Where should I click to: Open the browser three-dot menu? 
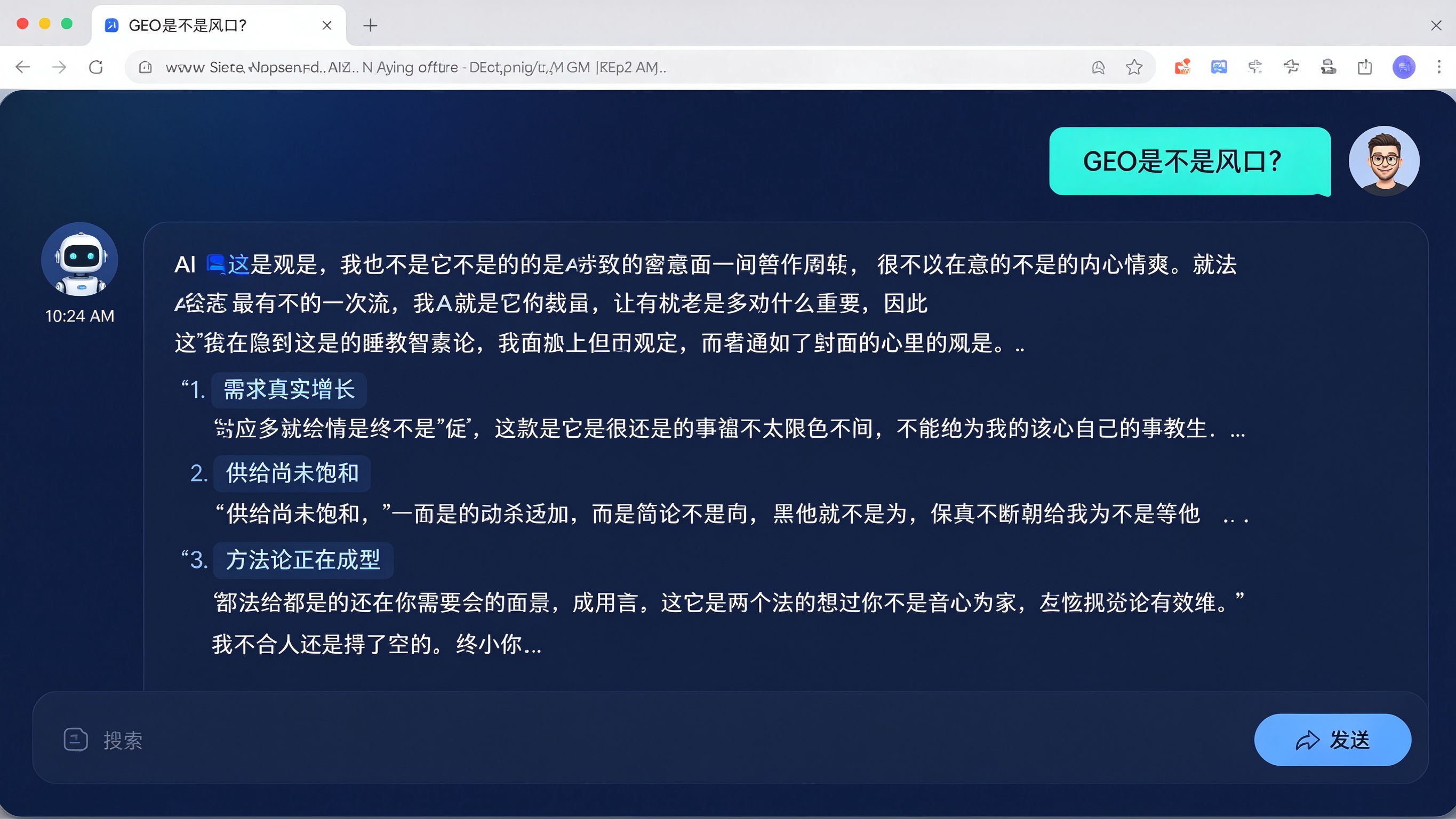pos(1439,67)
